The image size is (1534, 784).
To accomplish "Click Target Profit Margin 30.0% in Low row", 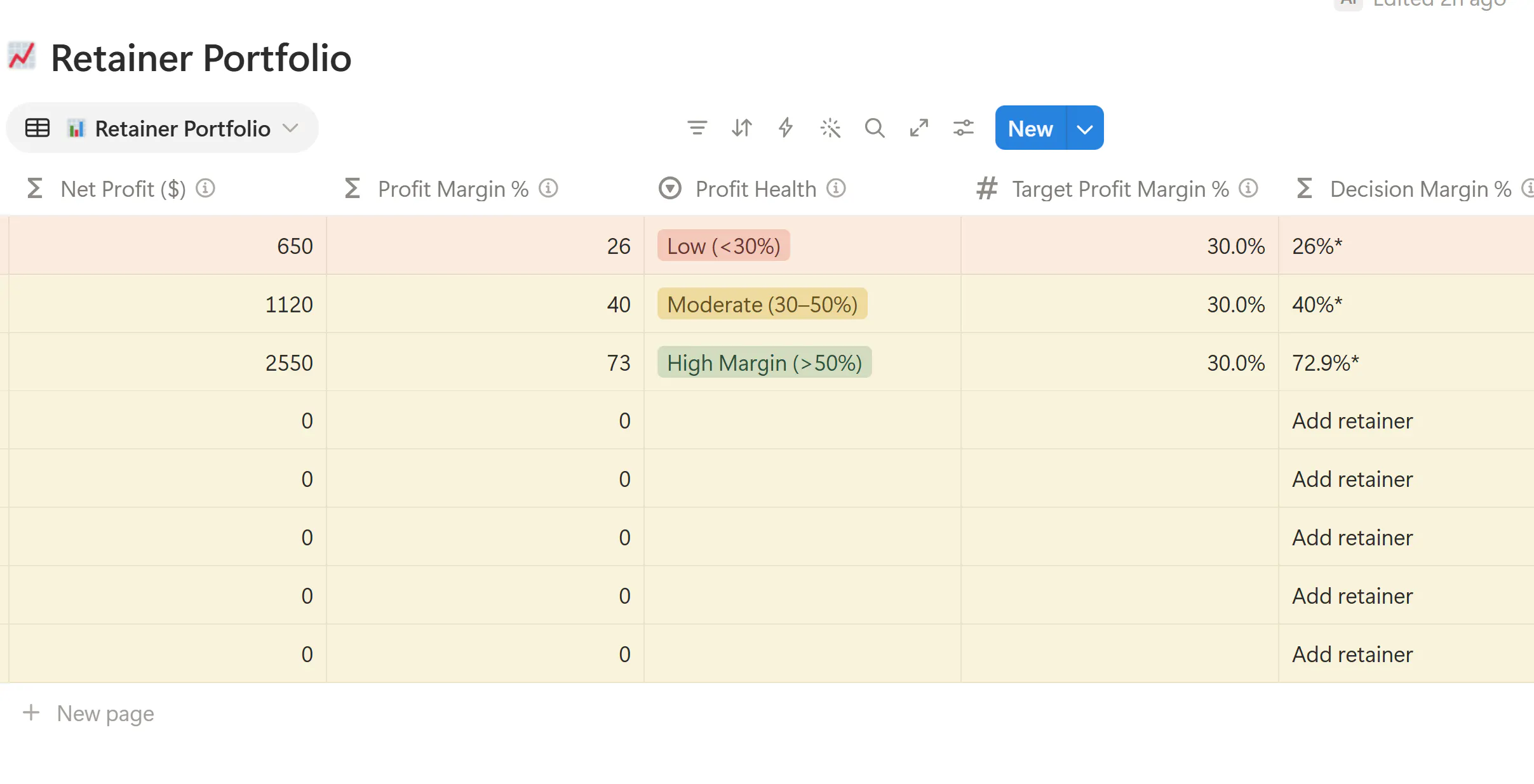I will coord(1120,246).
